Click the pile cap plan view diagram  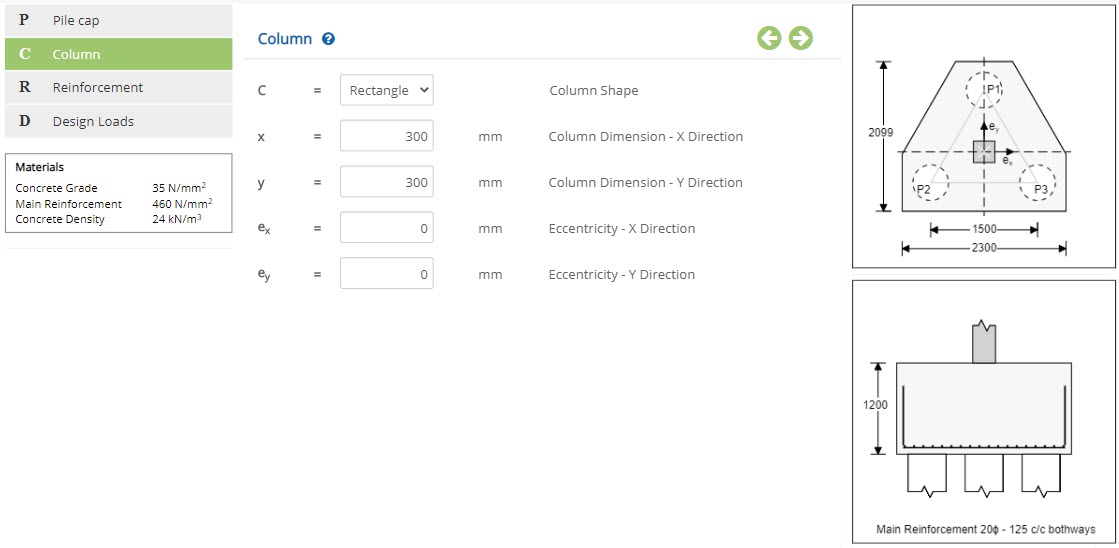983,137
